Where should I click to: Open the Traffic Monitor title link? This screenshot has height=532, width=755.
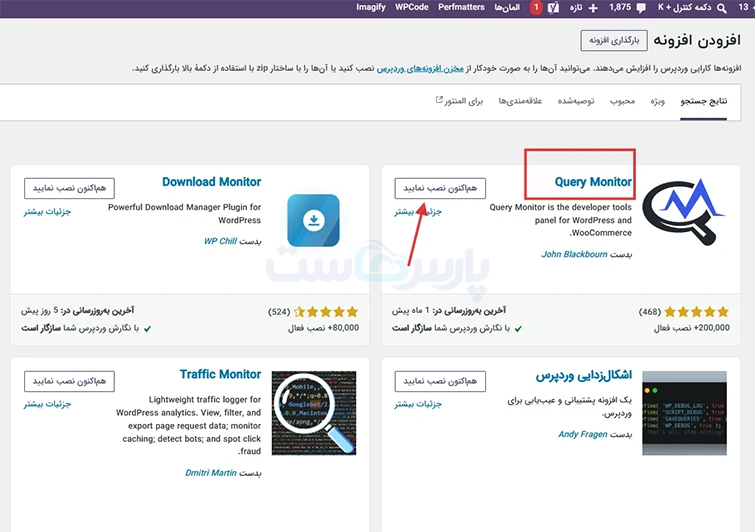[220, 374]
